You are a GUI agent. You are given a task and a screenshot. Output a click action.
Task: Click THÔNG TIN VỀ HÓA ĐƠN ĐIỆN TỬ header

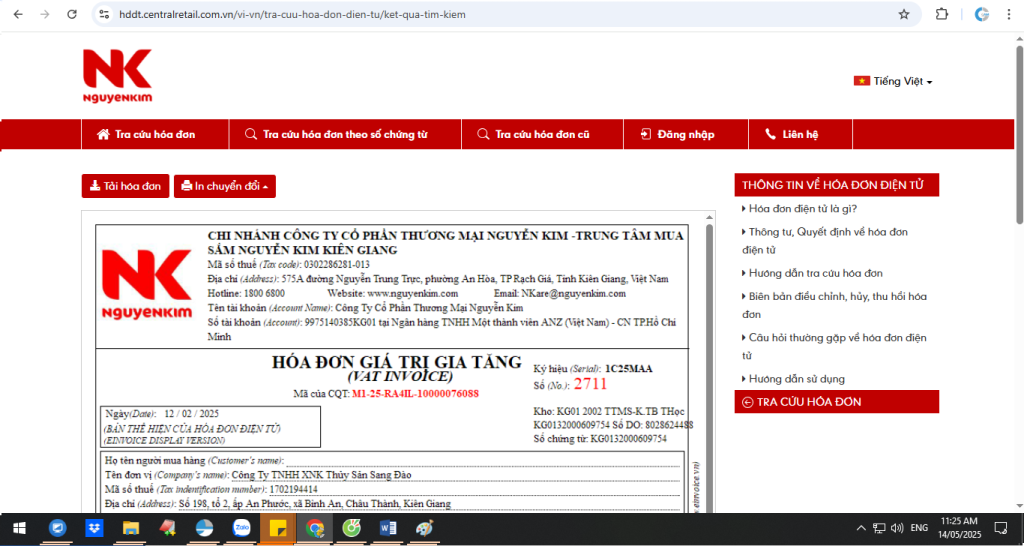[837, 185]
